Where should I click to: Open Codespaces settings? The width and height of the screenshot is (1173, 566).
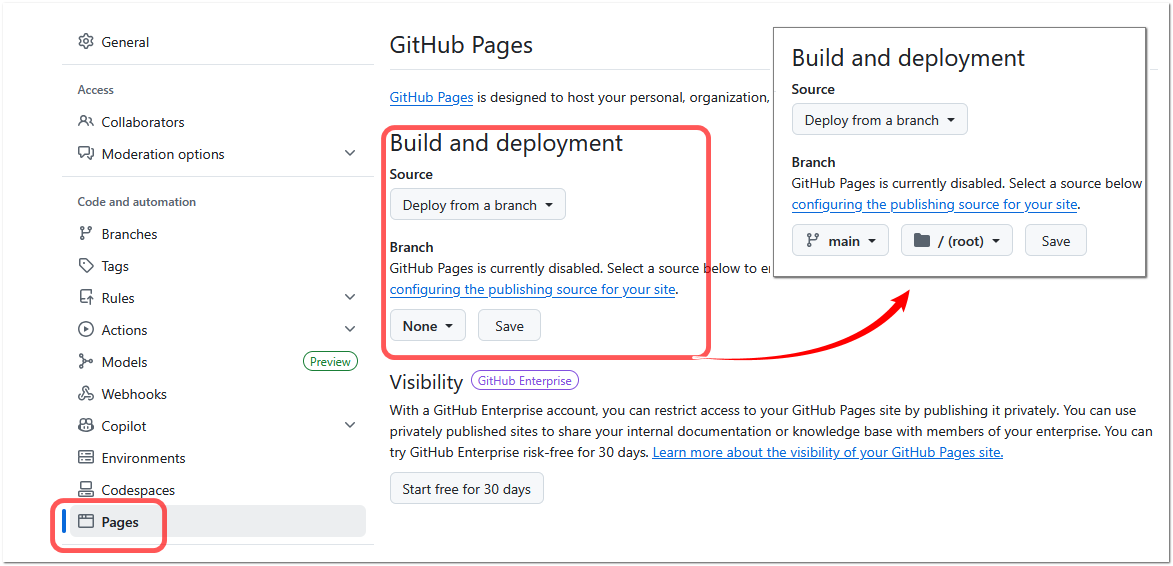click(138, 490)
